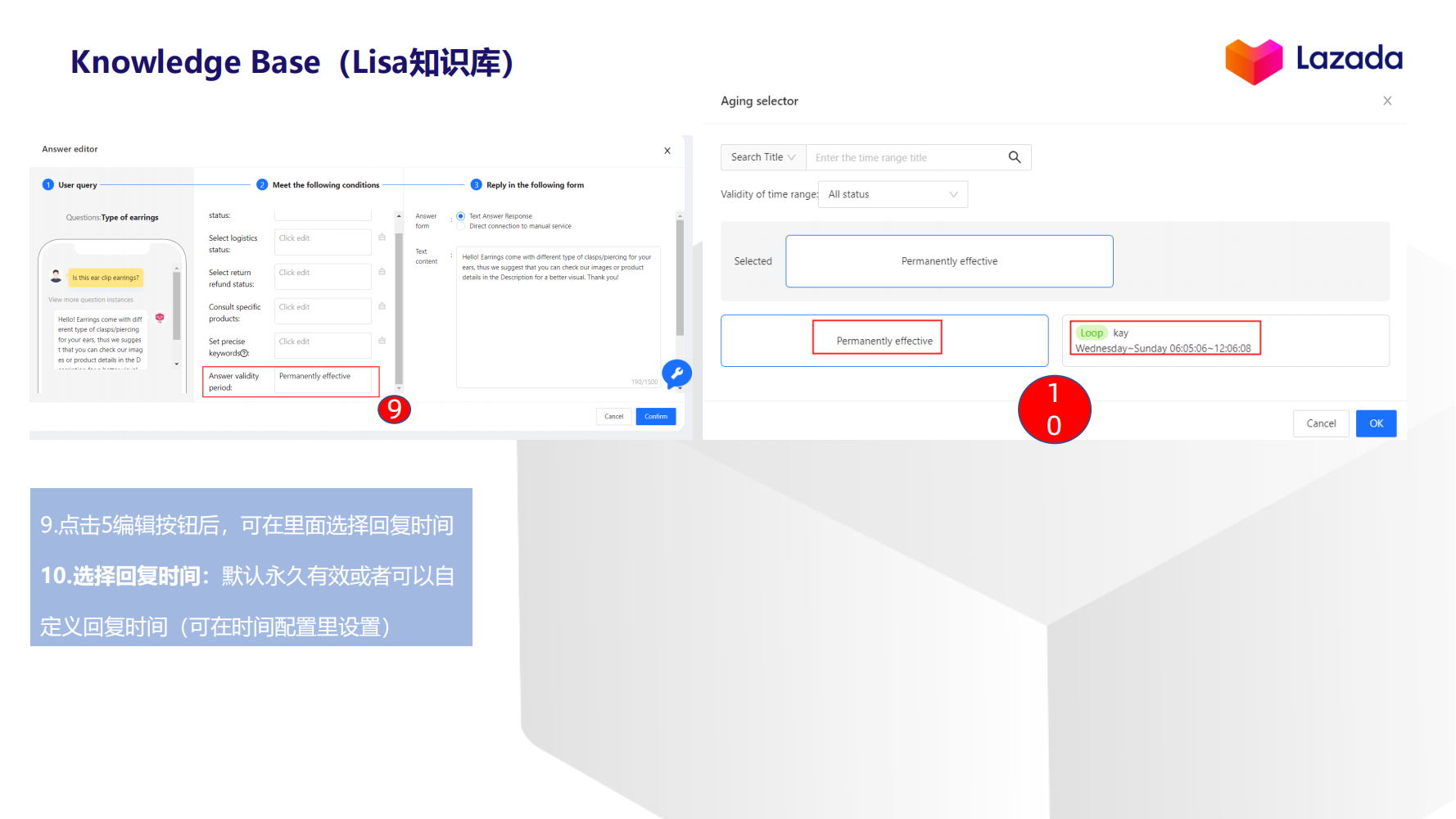Click the clear icon beside Select logistics status
This screenshot has height=819, width=1456.
(382, 236)
